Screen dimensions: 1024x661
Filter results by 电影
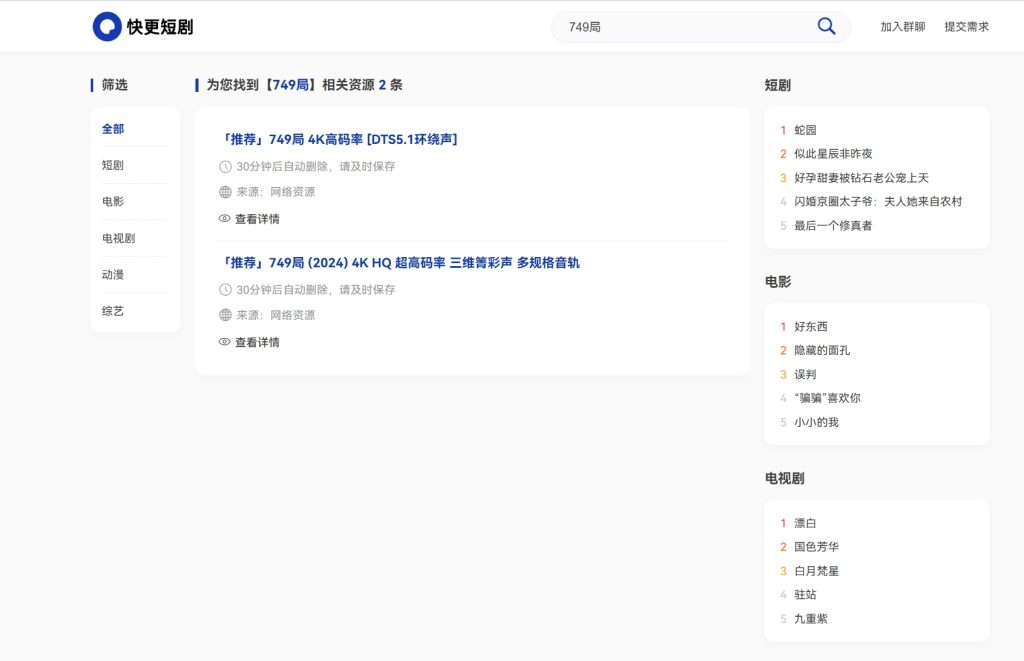[x=113, y=201]
